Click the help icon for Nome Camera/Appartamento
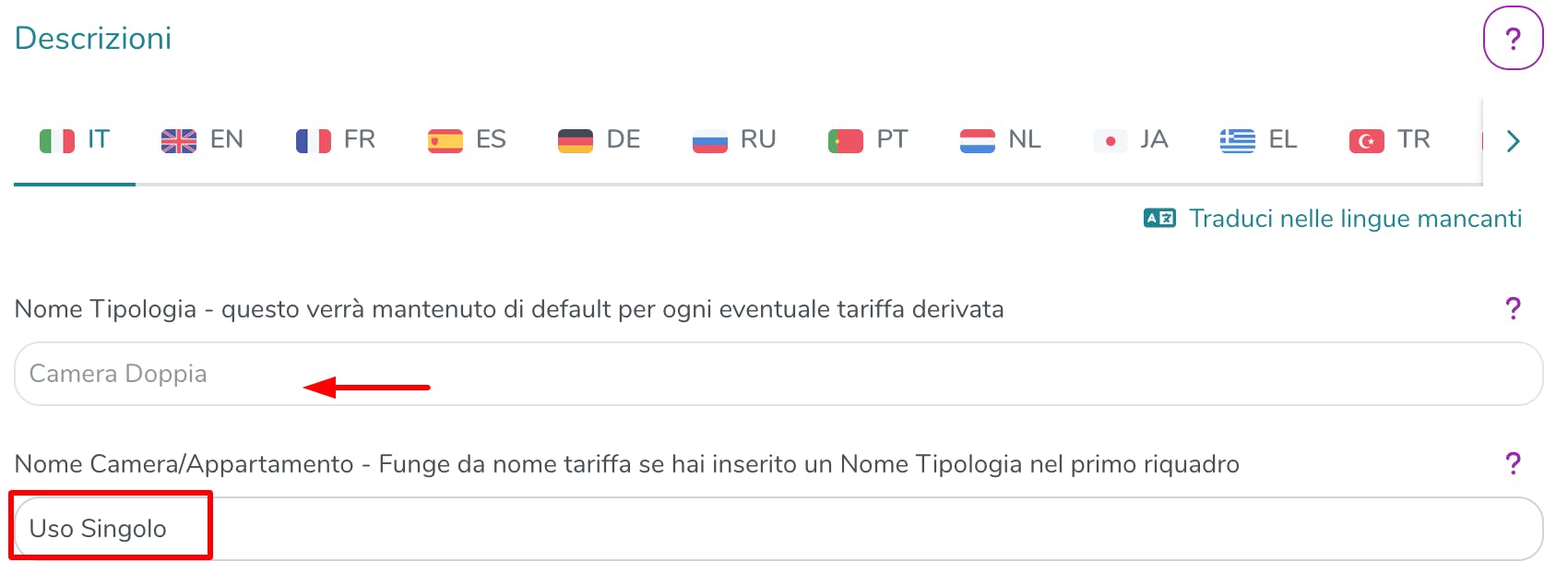This screenshot has width=1568, height=574. tap(1513, 463)
